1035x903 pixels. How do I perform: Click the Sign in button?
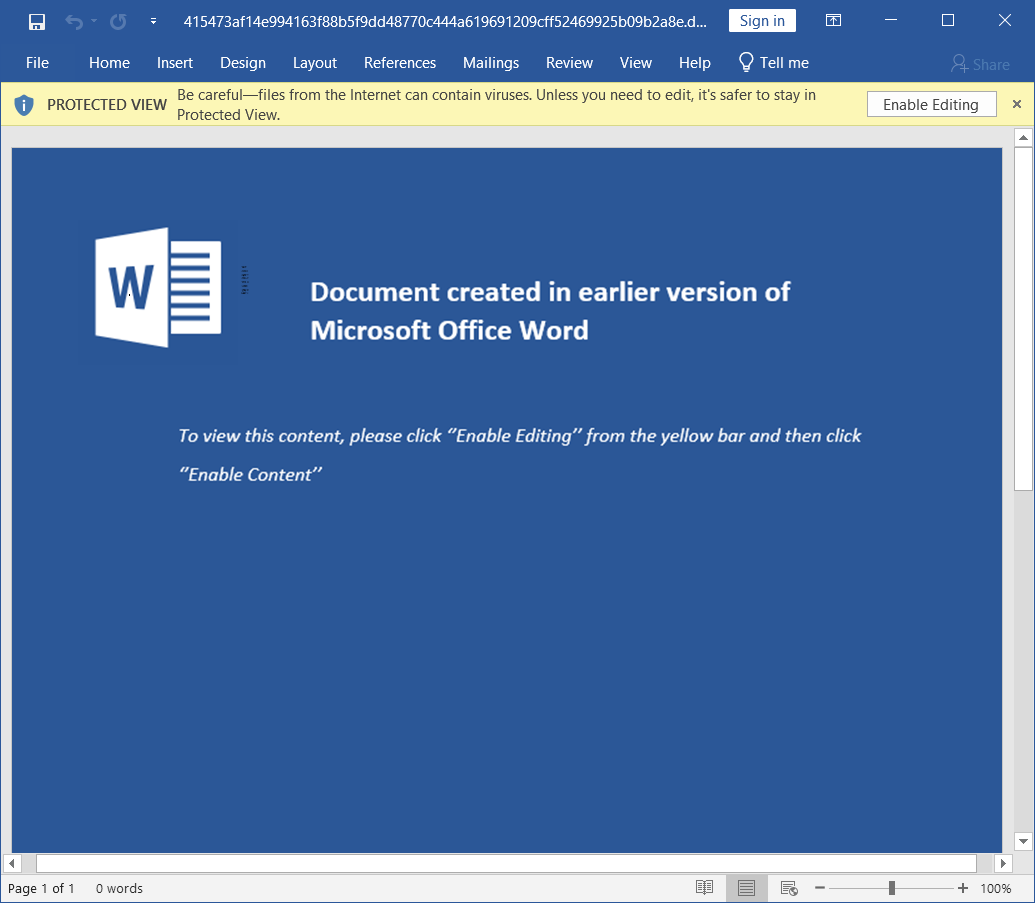click(x=762, y=21)
